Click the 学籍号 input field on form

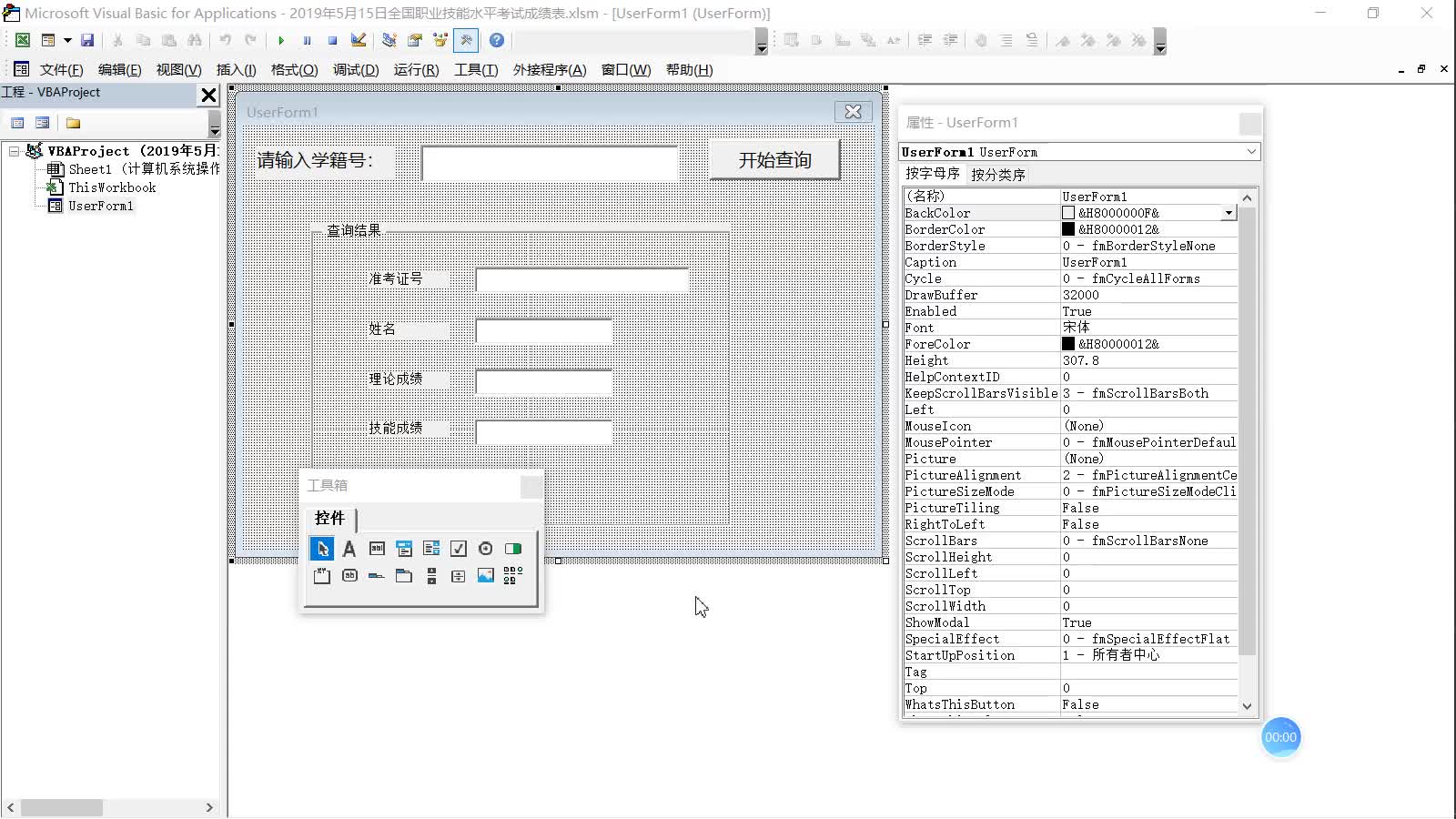(x=550, y=163)
